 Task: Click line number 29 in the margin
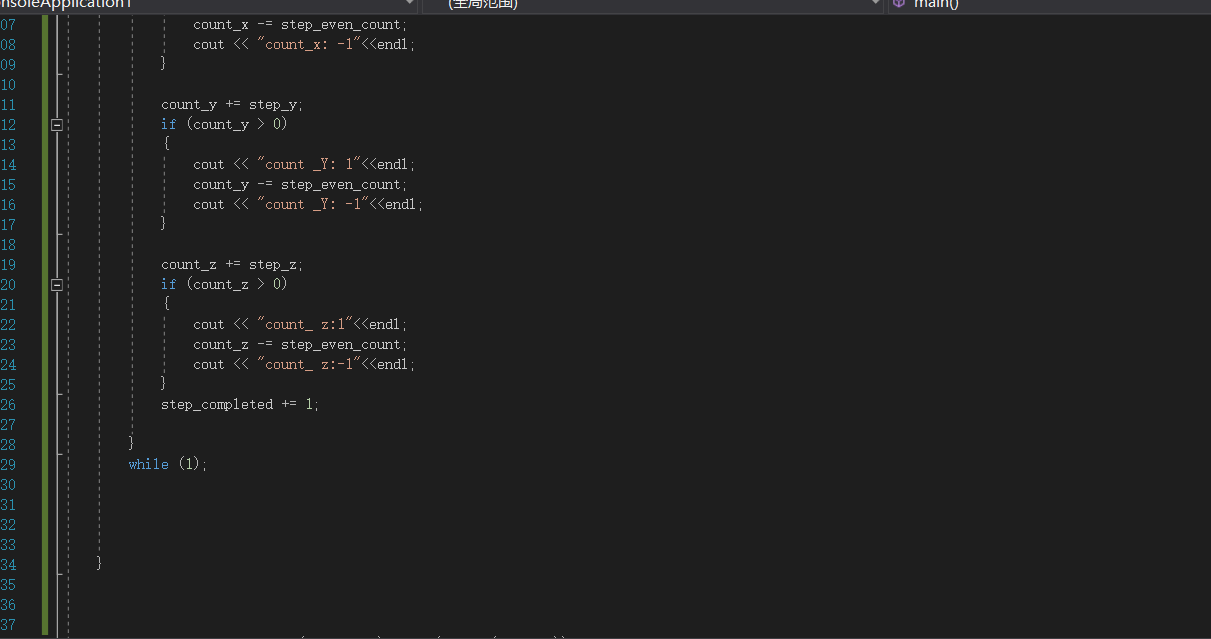8,464
